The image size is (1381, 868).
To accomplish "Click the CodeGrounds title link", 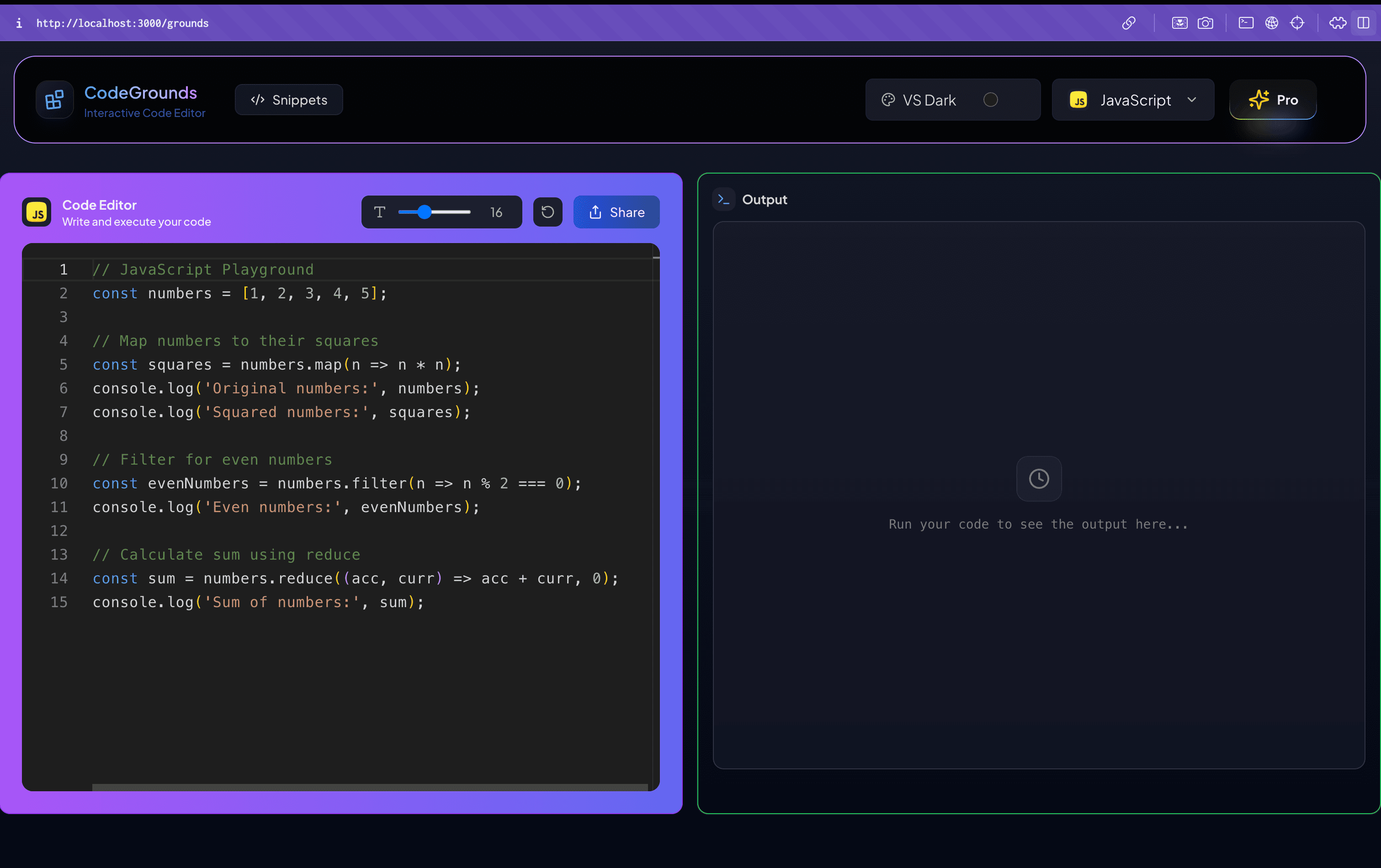I will point(140,92).
